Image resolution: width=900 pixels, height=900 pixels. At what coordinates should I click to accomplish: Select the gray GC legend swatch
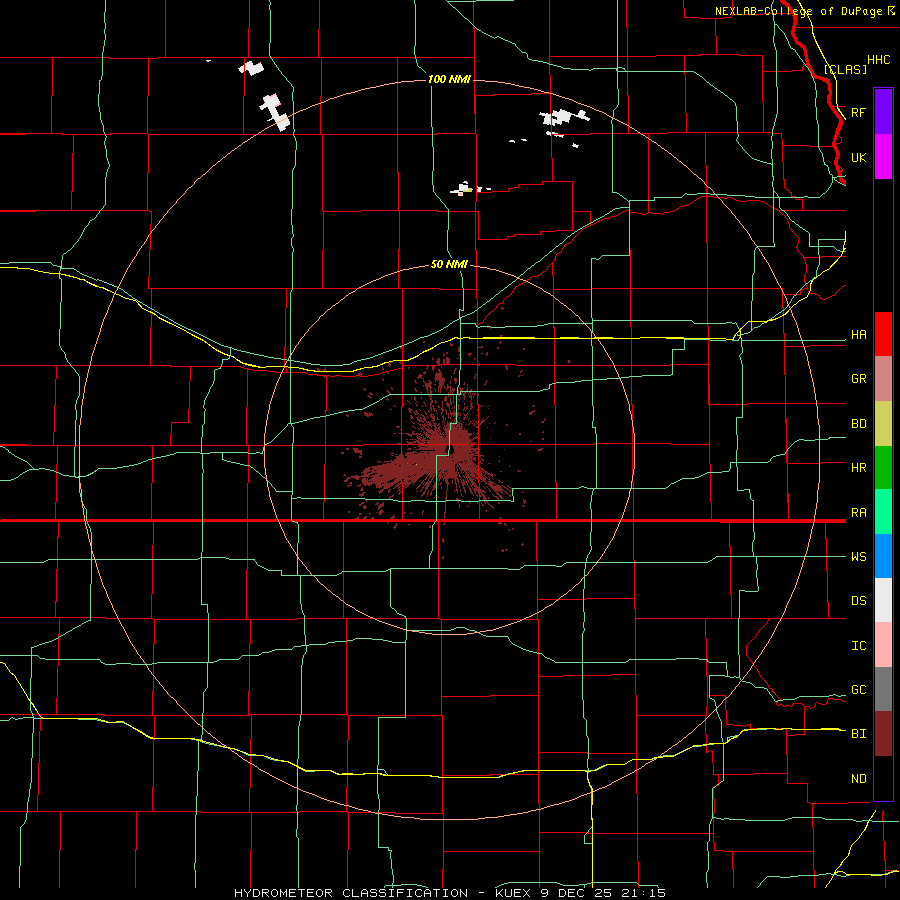tap(883, 689)
